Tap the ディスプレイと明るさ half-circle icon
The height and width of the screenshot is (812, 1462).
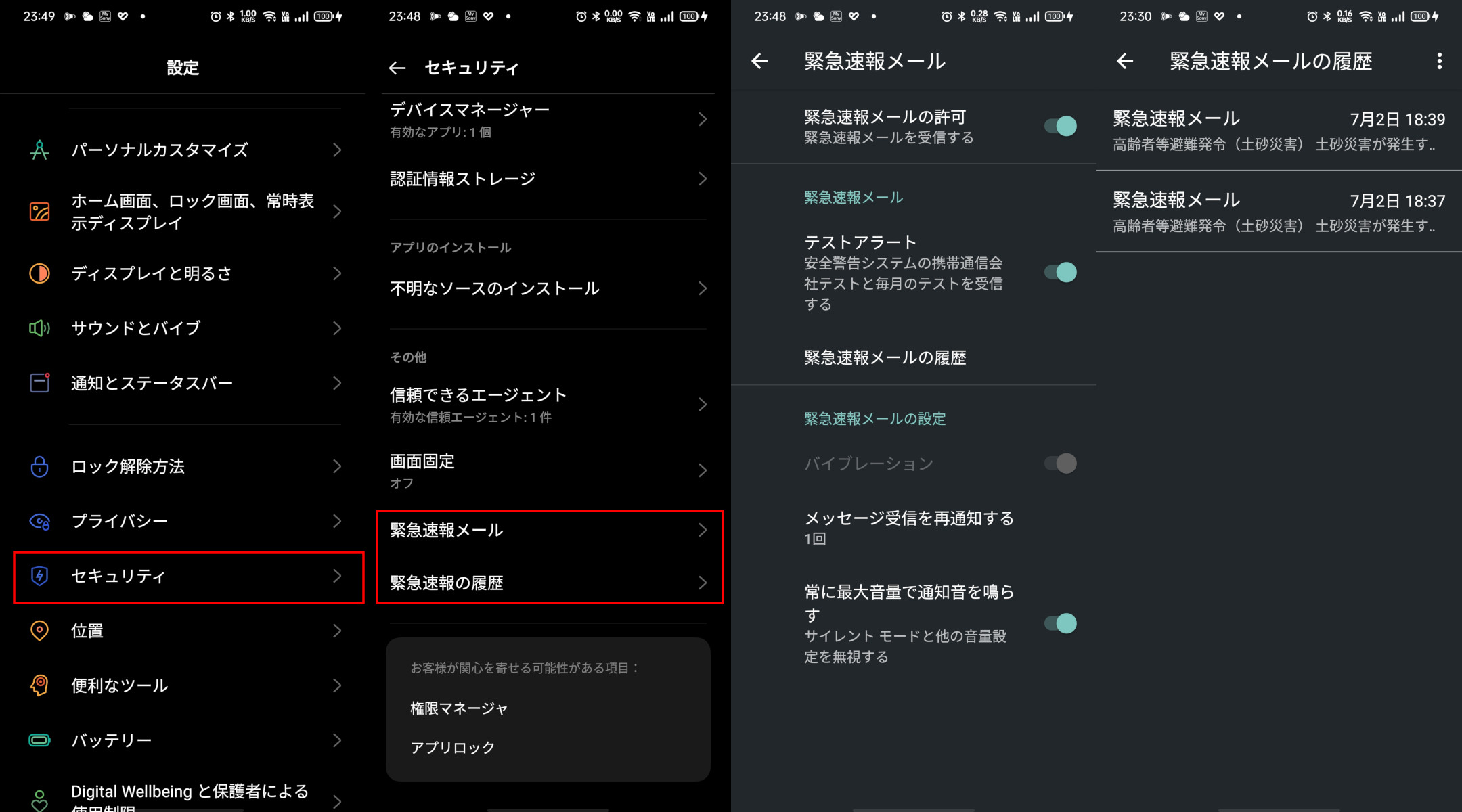39,273
